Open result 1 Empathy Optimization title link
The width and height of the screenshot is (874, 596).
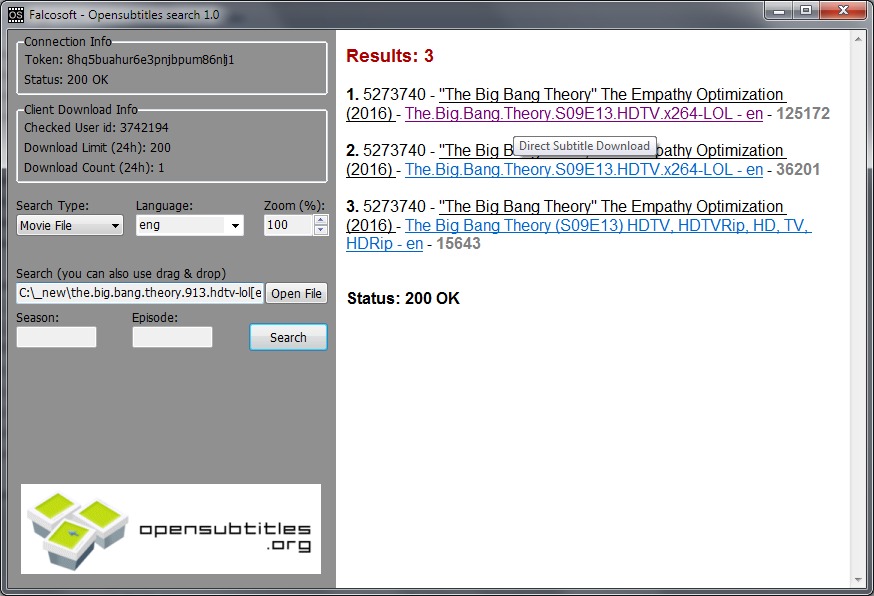[611, 94]
